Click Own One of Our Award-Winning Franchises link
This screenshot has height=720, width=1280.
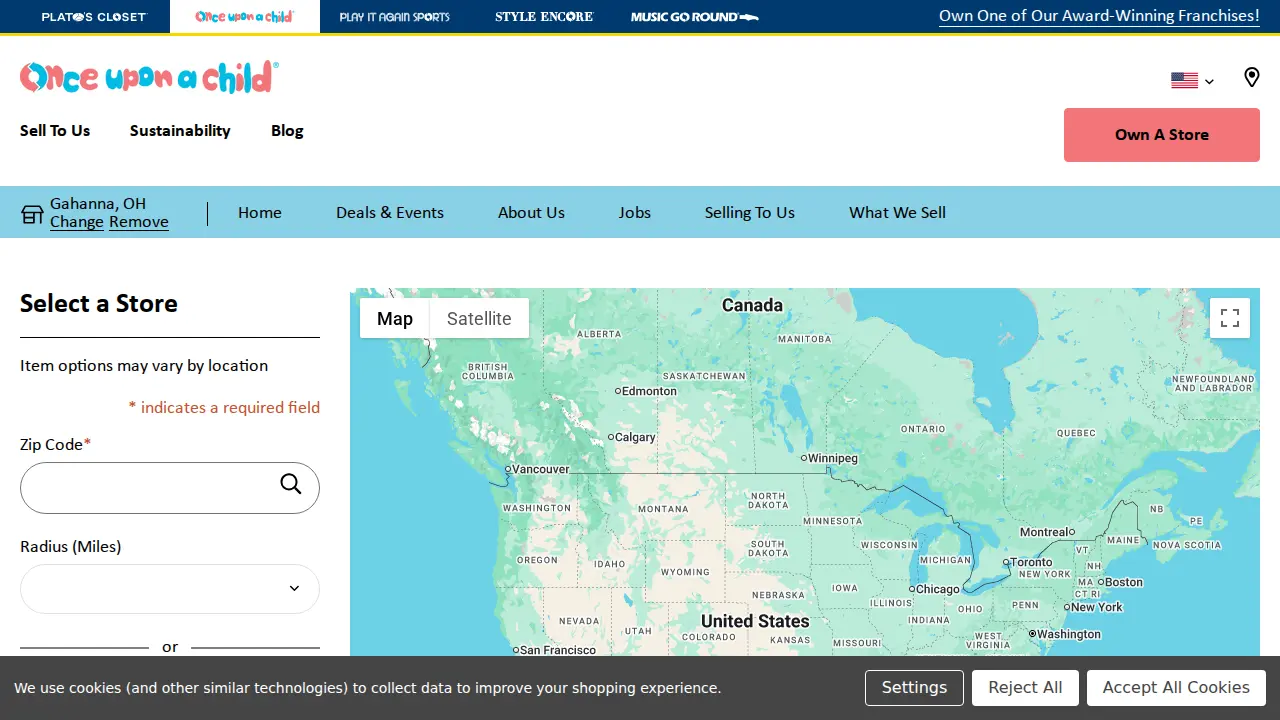coord(1099,16)
